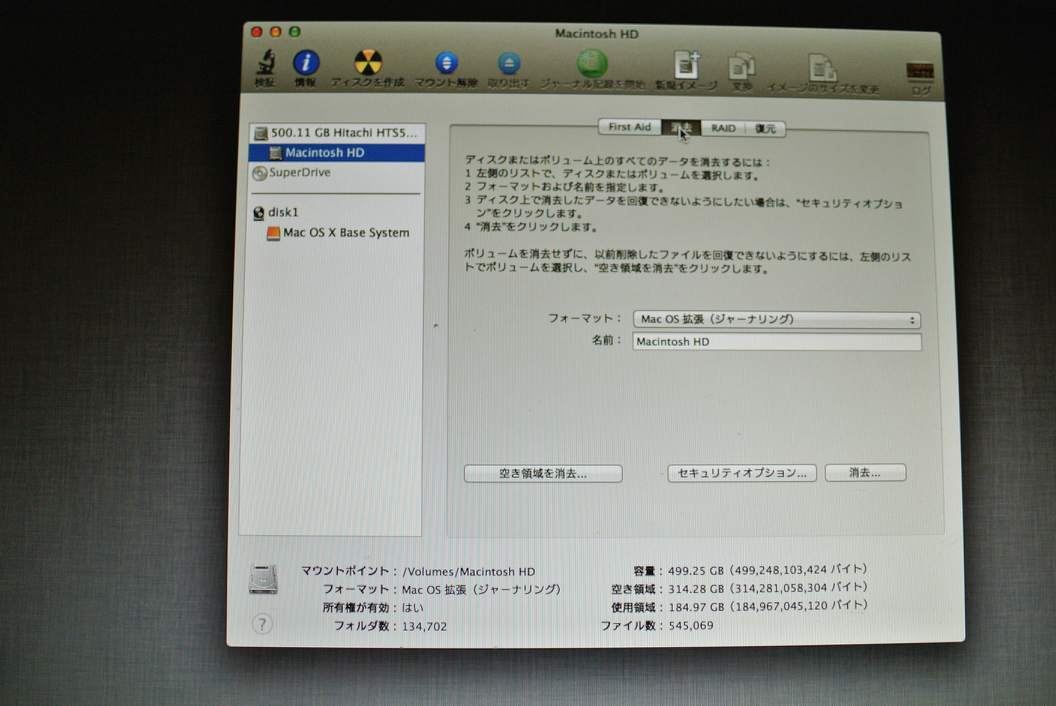The height and width of the screenshot is (706, 1056).
Task: Click the round help question mark button
Action: (x=262, y=624)
